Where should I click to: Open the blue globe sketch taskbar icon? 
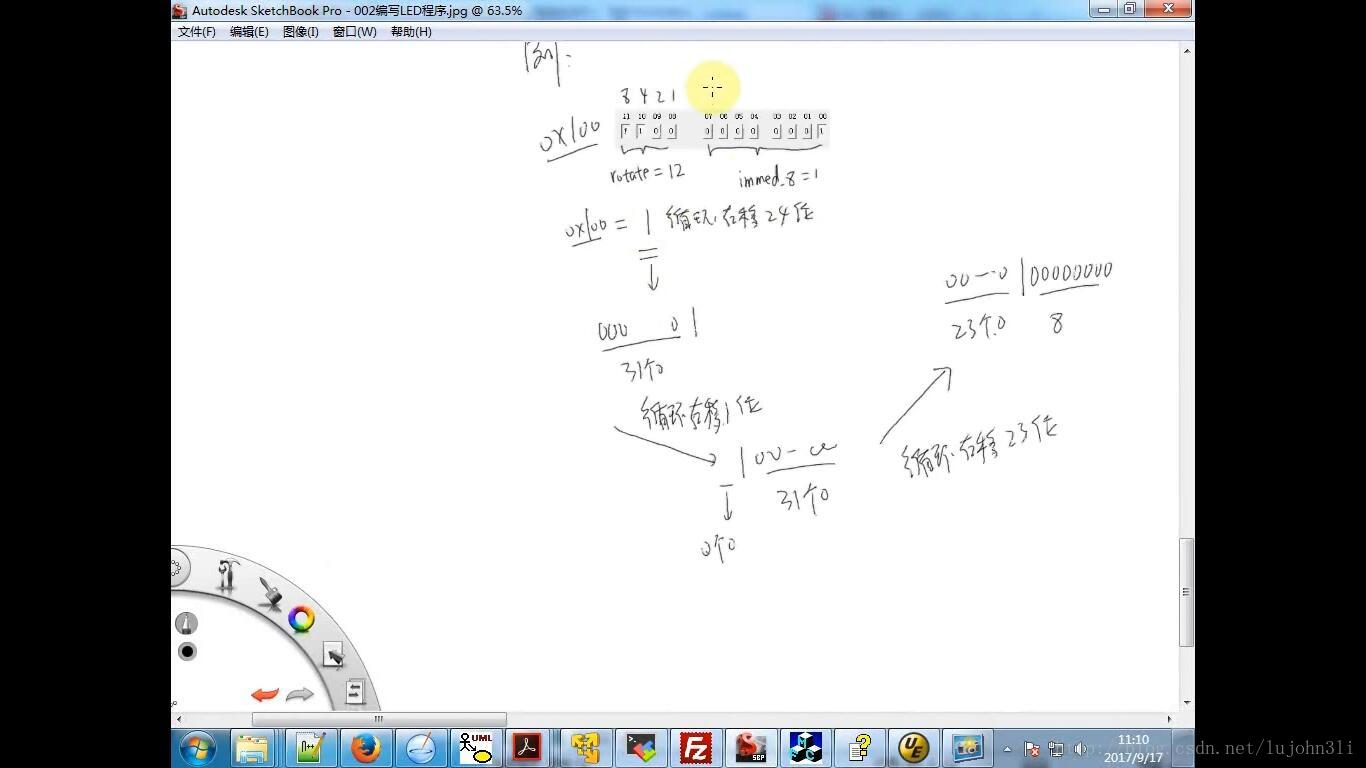(x=420, y=748)
